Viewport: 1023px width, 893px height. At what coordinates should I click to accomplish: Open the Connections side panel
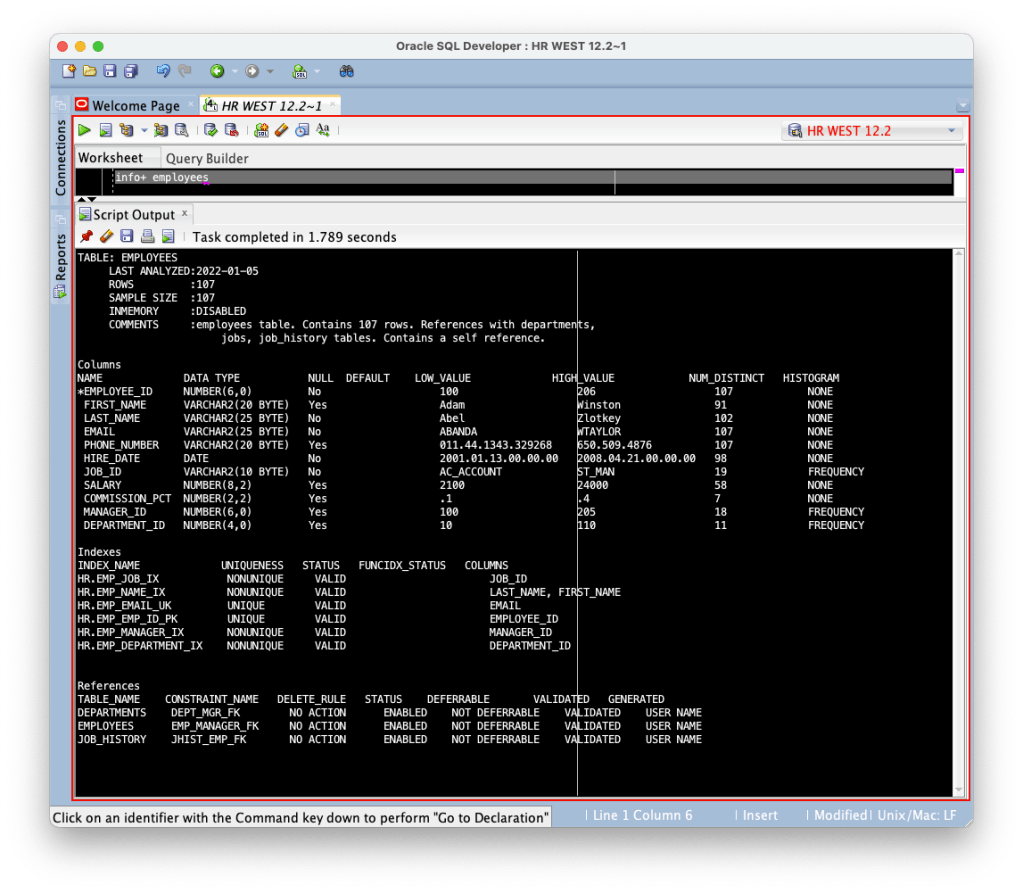coord(60,158)
